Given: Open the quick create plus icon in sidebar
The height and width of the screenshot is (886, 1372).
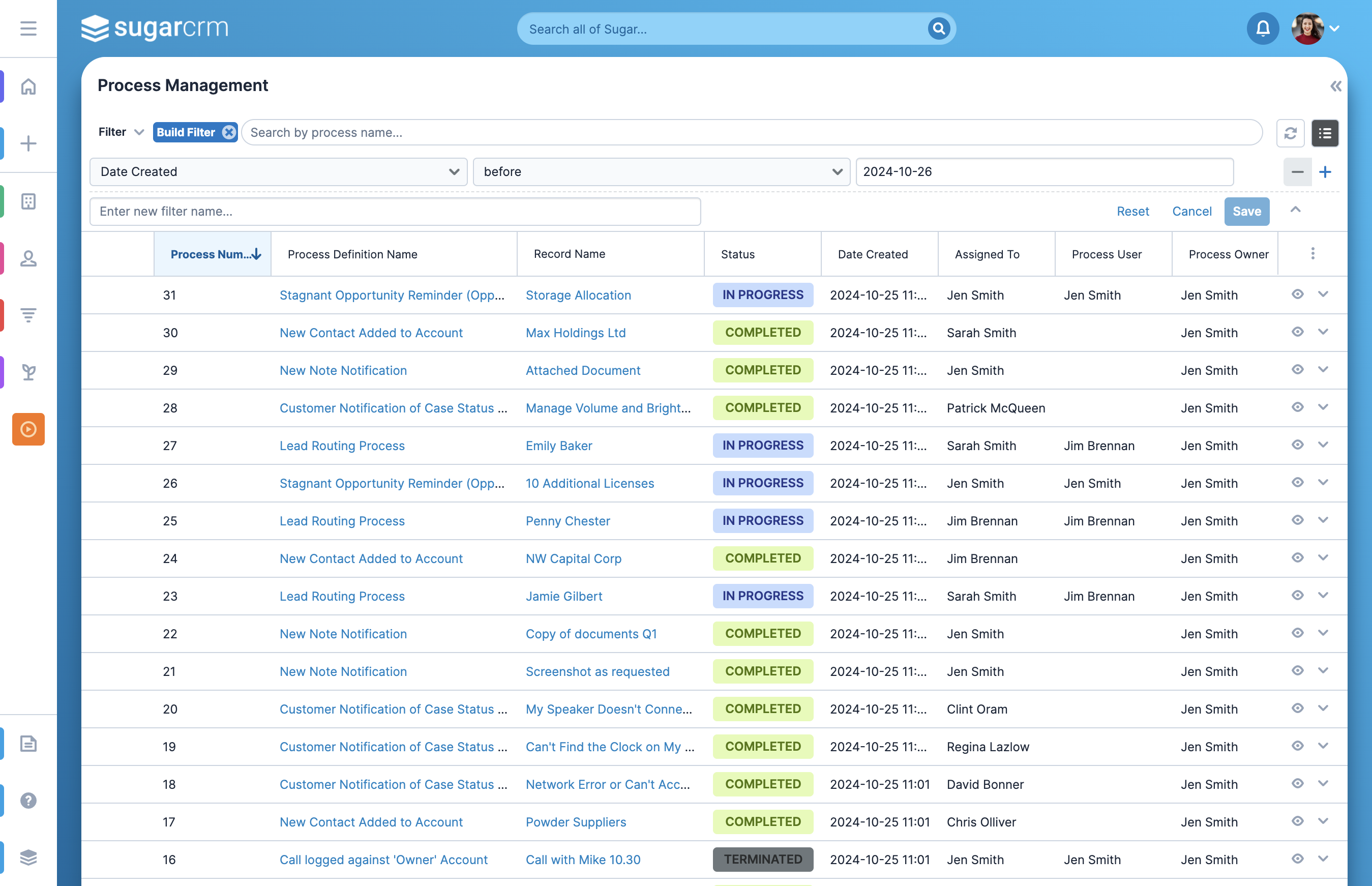Looking at the screenshot, I should pos(28,143).
